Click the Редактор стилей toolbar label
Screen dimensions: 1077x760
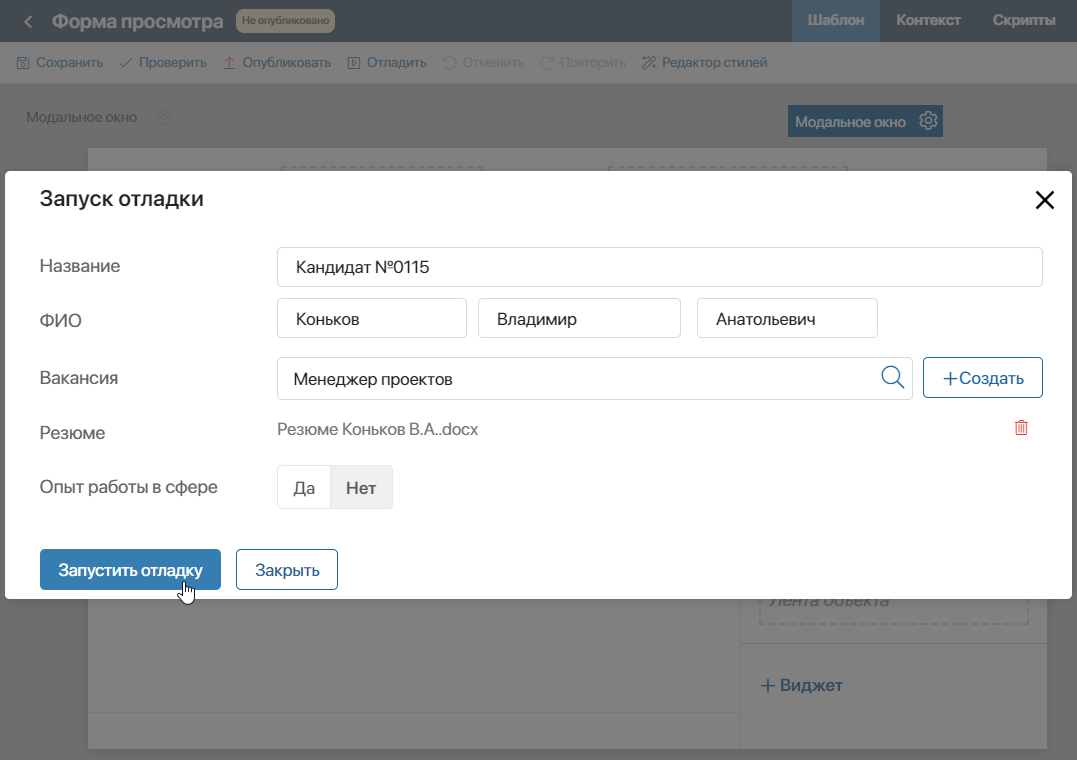point(714,63)
